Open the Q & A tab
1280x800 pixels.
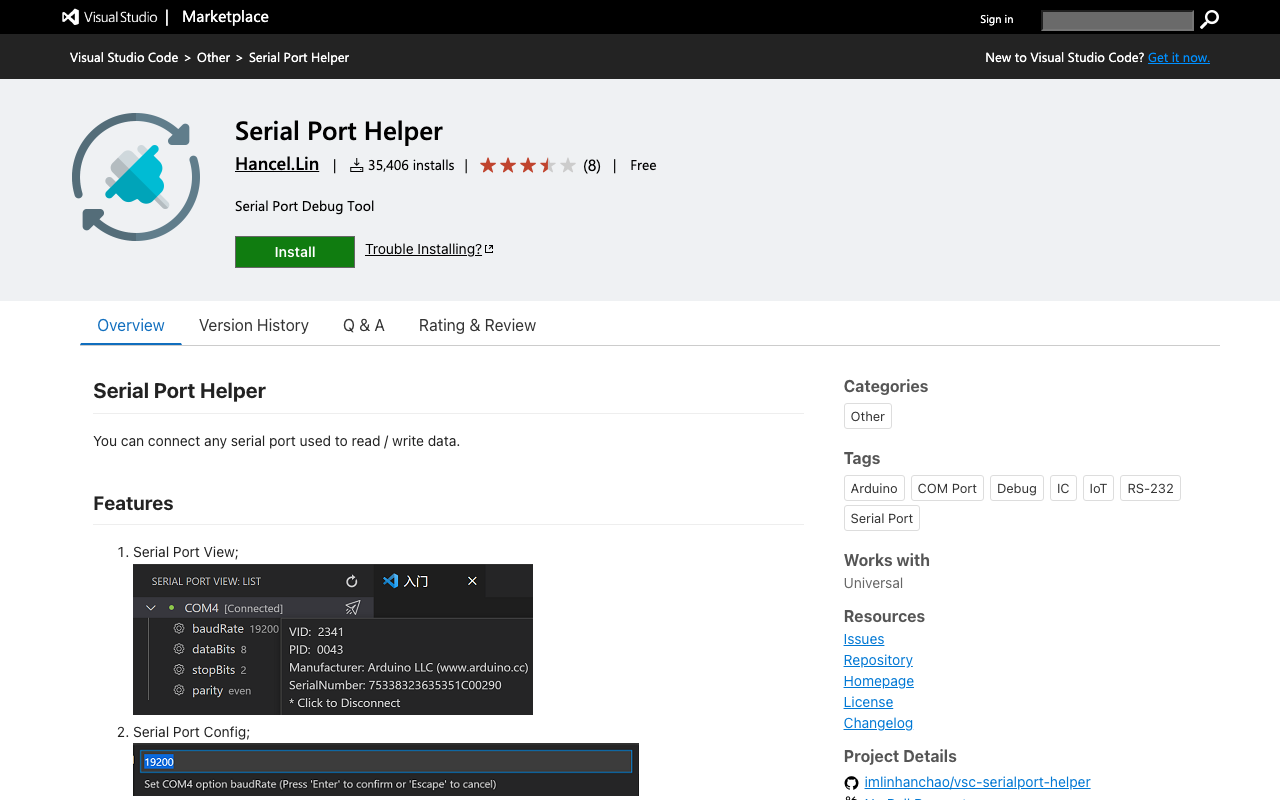click(x=364, y=325)
